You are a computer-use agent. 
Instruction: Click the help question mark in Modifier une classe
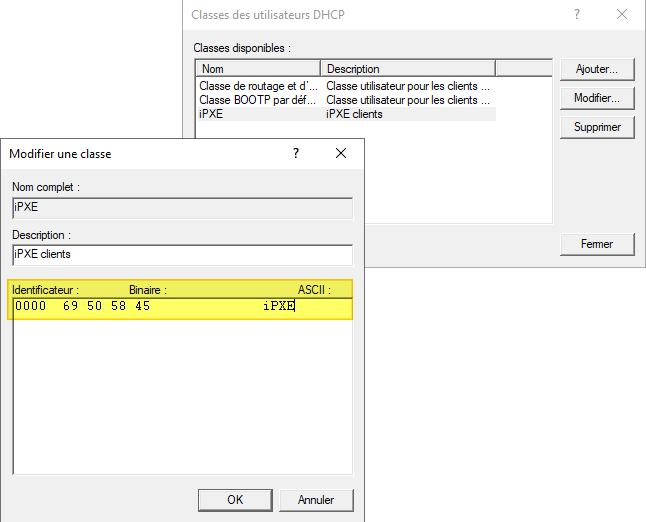coord(296,153)
